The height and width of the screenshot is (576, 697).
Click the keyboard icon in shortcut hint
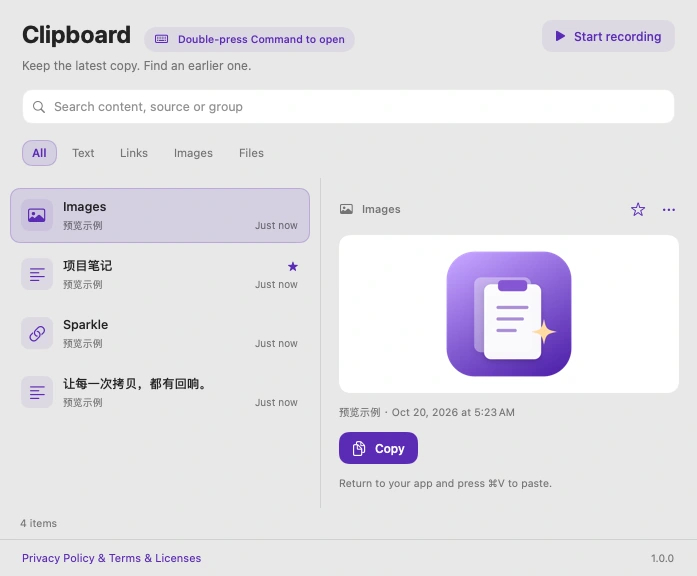[161, 39]
